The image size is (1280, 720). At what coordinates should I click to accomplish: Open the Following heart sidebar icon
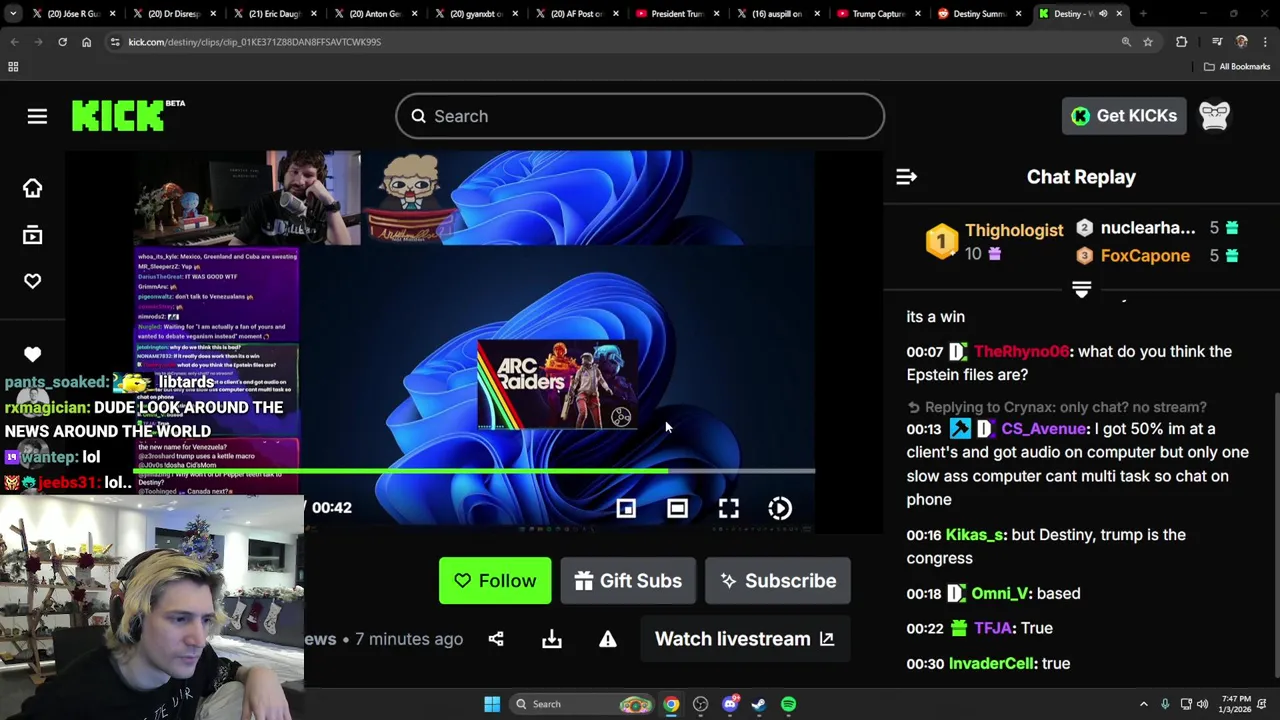point(32,281)
